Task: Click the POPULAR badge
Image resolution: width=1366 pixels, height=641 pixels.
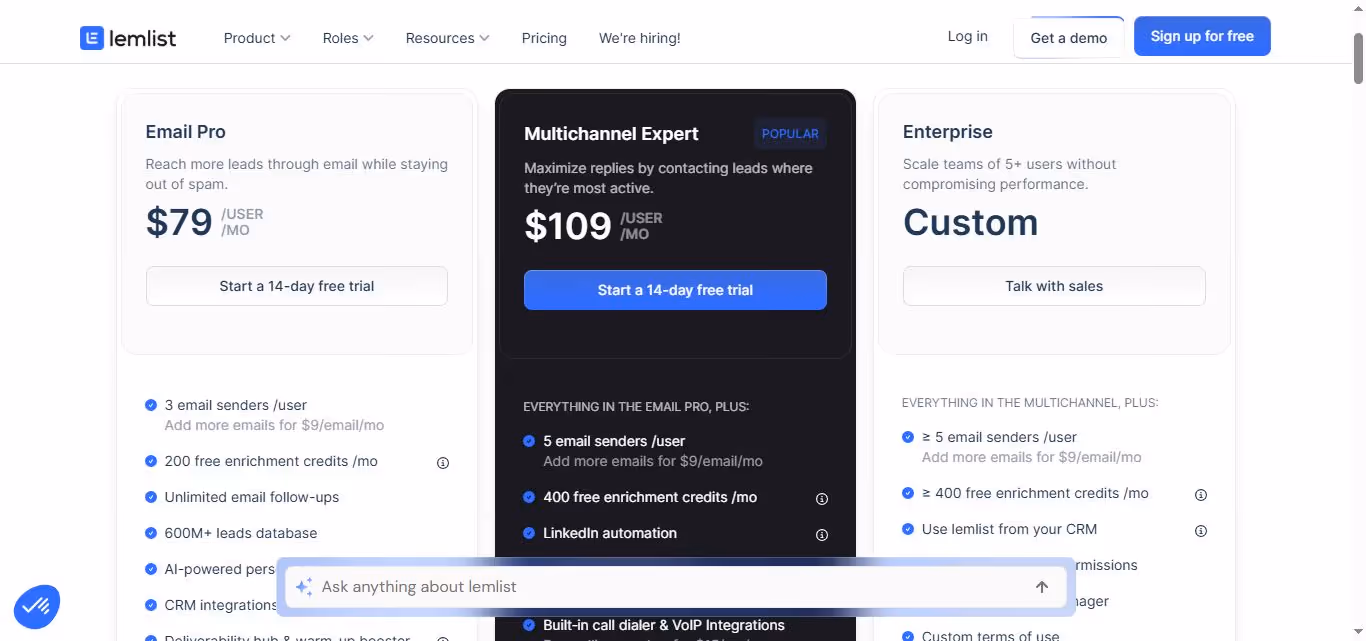Action: click(x=790, y=134)
